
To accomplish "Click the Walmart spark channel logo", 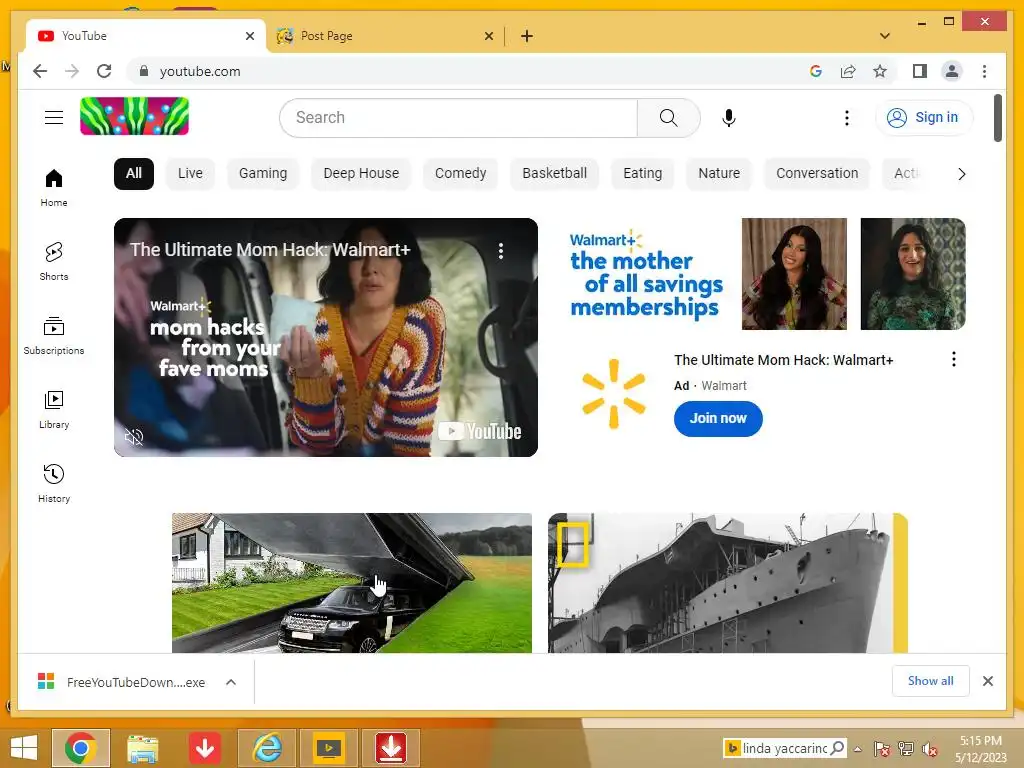I will click(x=613, y=393).
